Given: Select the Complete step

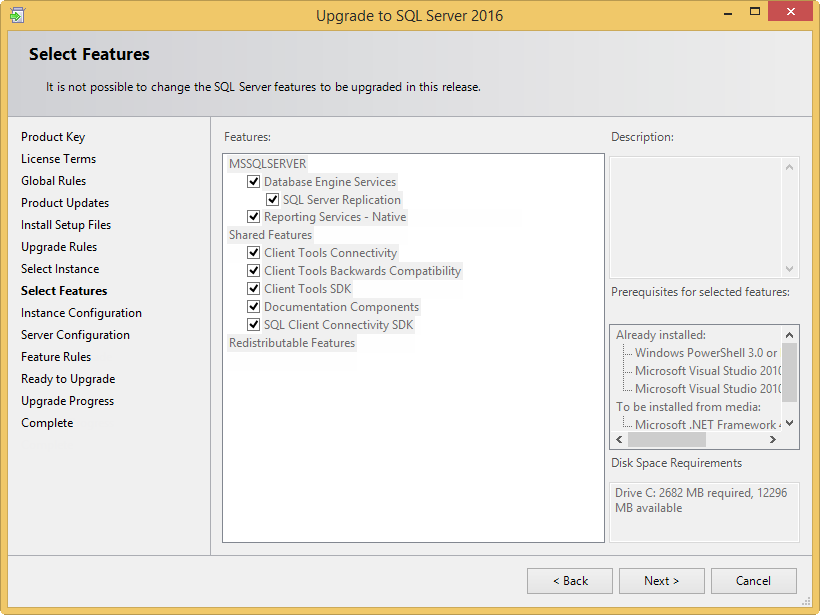Looking at the screenshot, I should click(47, 423).
